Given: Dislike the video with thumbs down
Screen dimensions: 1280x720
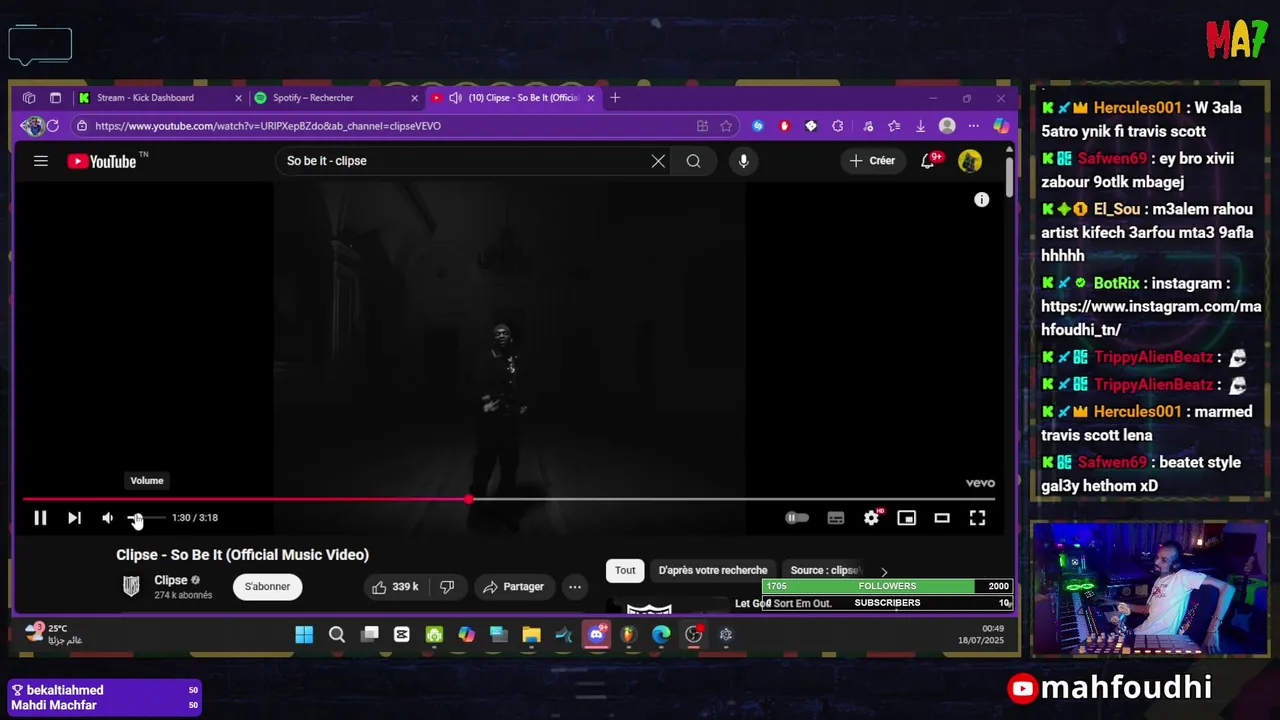Looking at the screenshot, I should (x=448, y=587).
